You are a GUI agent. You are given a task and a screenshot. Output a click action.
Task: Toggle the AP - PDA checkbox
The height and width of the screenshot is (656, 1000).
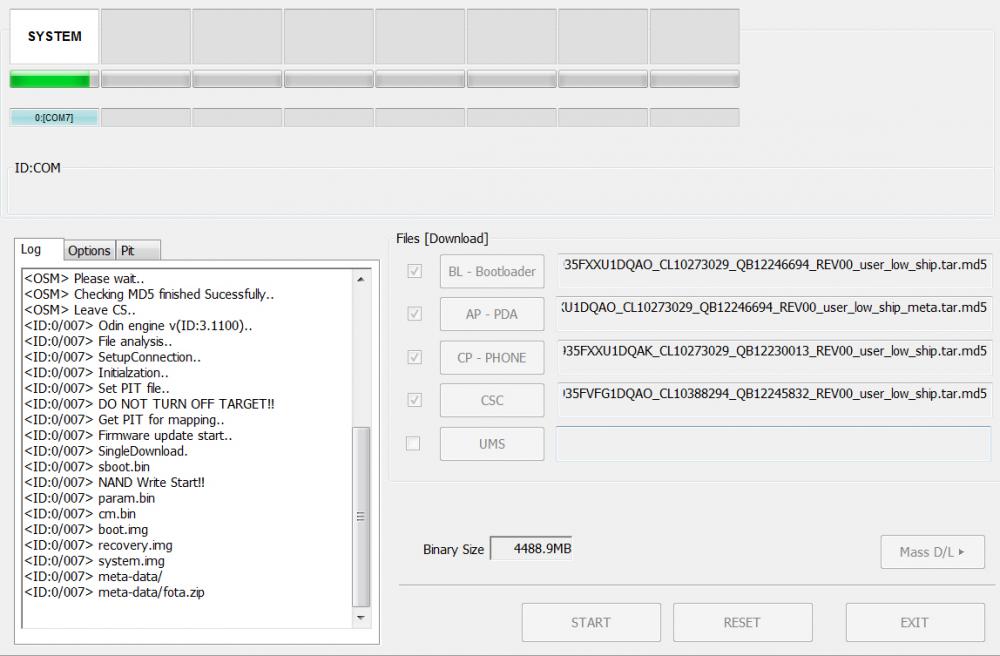415,314
